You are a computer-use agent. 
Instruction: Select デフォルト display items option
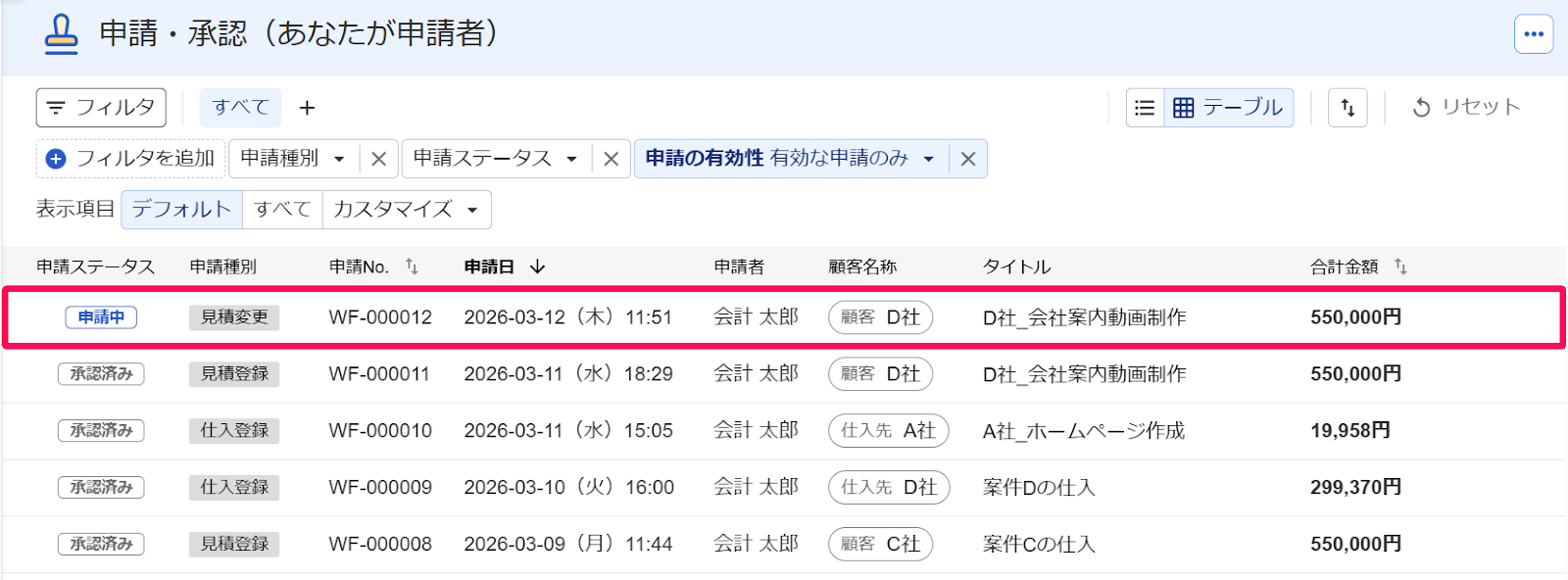coord(181,210)
